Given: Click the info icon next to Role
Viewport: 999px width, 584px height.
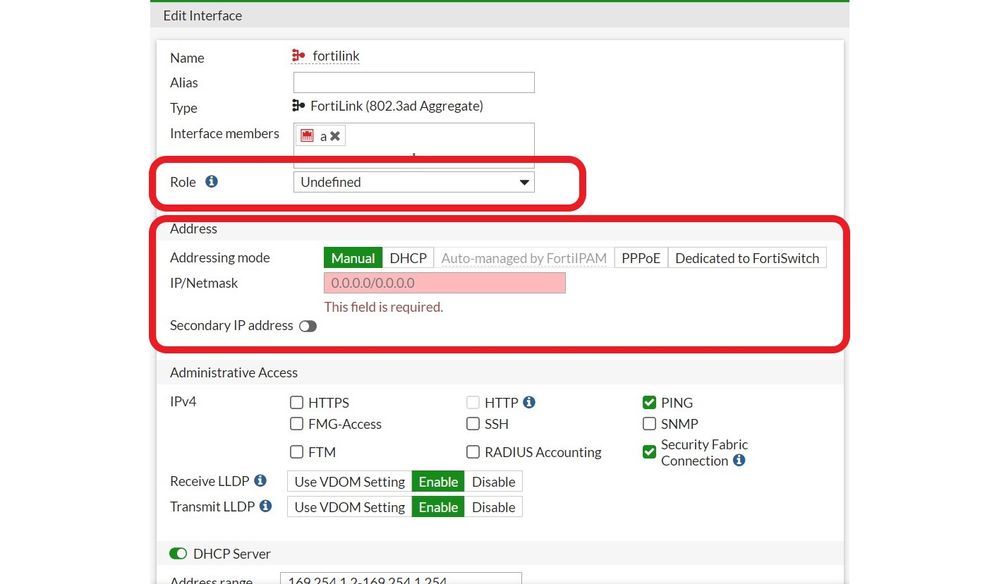Looking at the screenshot, I should pos(212,182).
